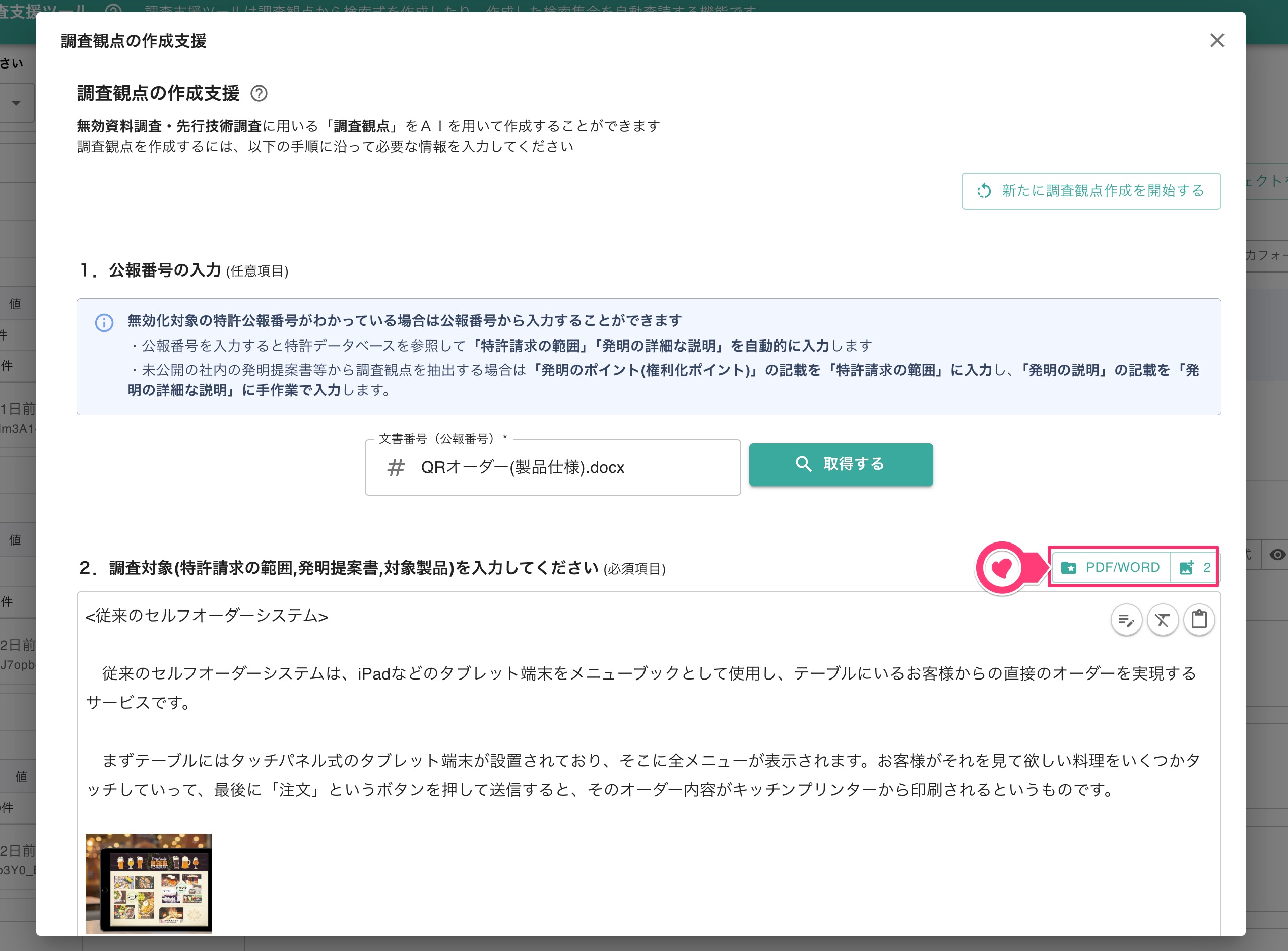
Task: Click 新たに調査観点作成を開始する button
Action: click(1091, 191)
